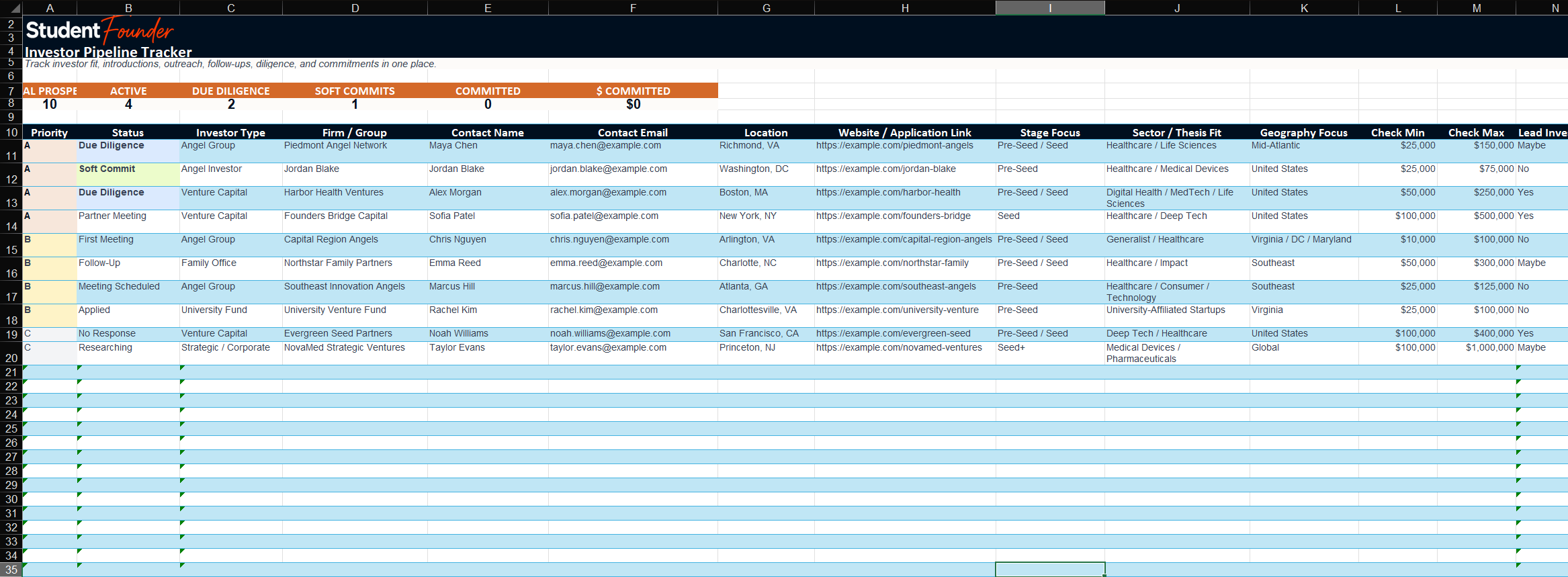Click the "Sector / Thesis Fit" header
Image resolution: width=1568 pixels, height=577 pixels.
pyautogui.click(x=1177, y=133)
